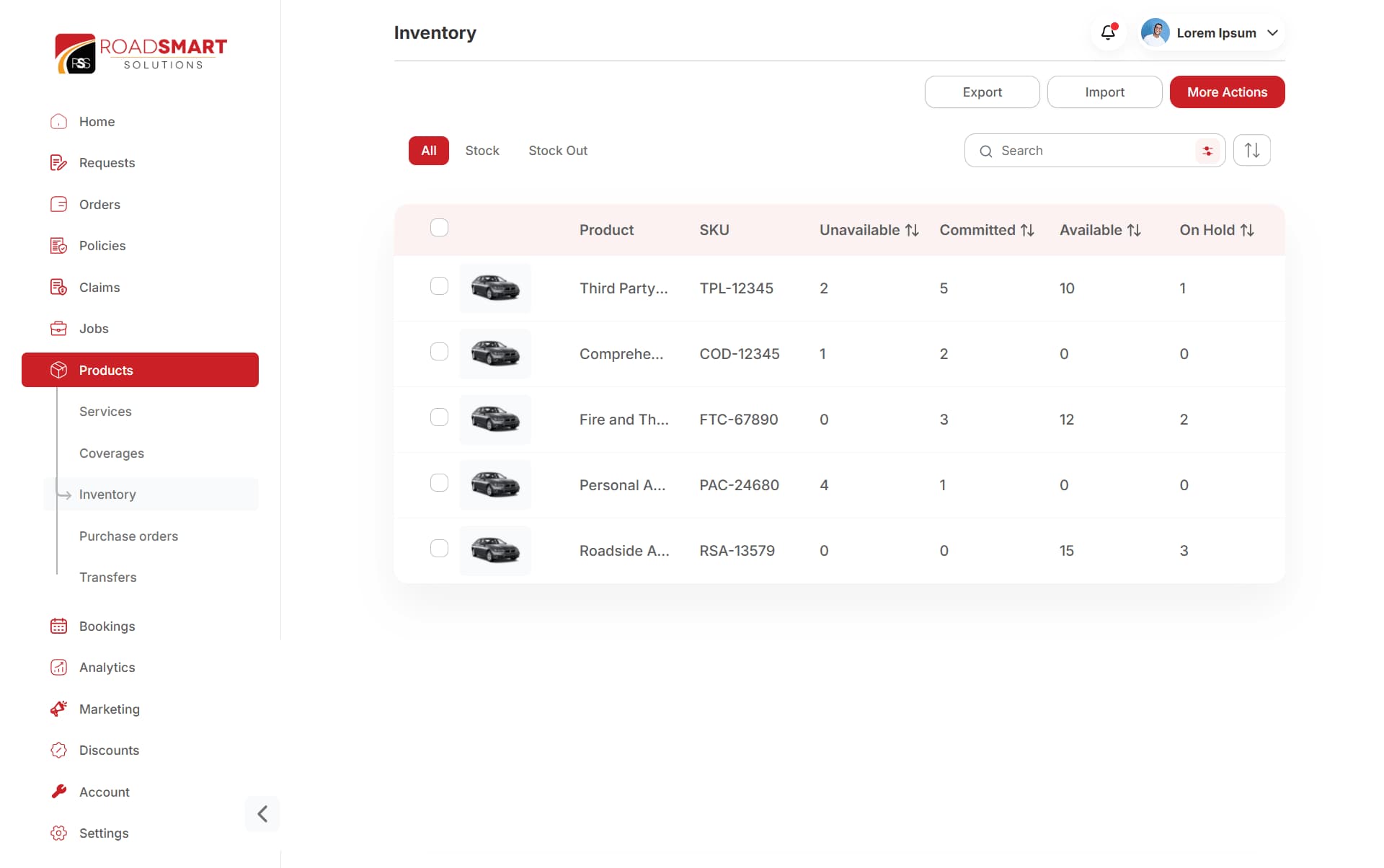Viewport: 1384px width, 868px height.
Task: Open the notifications bell
Action: pos(1108,32)
